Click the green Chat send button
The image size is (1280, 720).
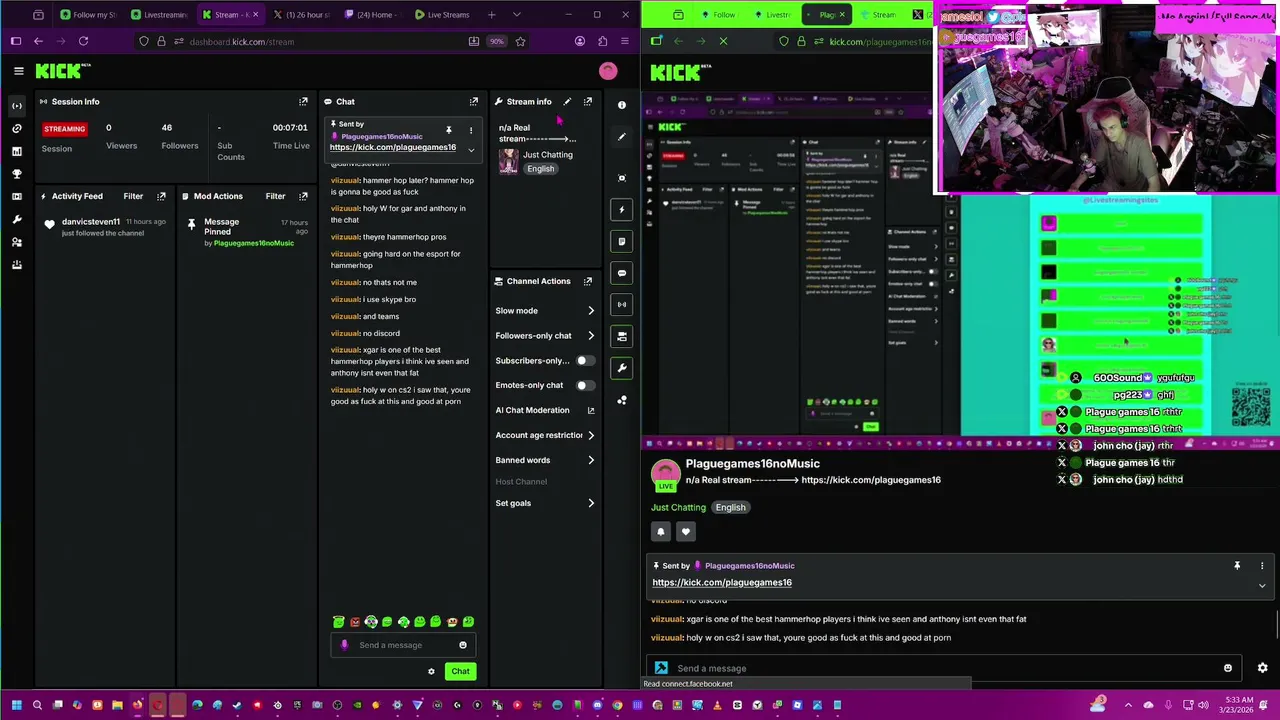click(460, 672)
